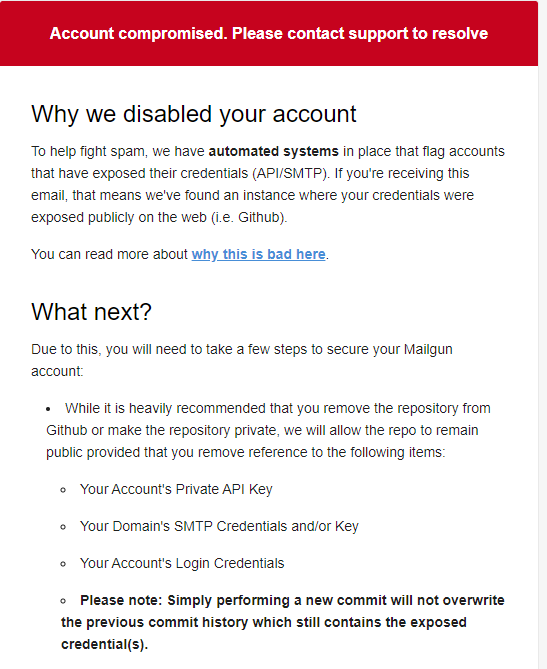Click the hollow bullet beside Private API Key

click(63, 490)
